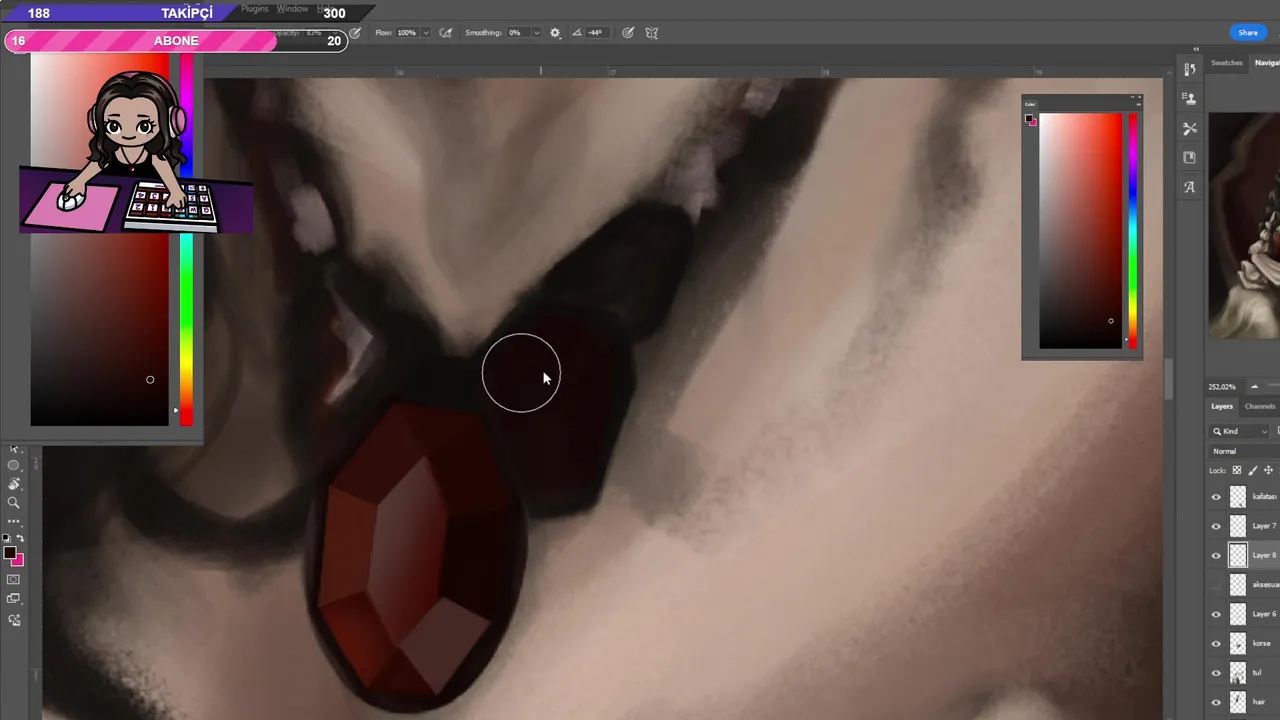Expand the collapsed panel dock arrows
Image resolution: width=1280 pixels, height=720 pixels.
coord(1196,49)
